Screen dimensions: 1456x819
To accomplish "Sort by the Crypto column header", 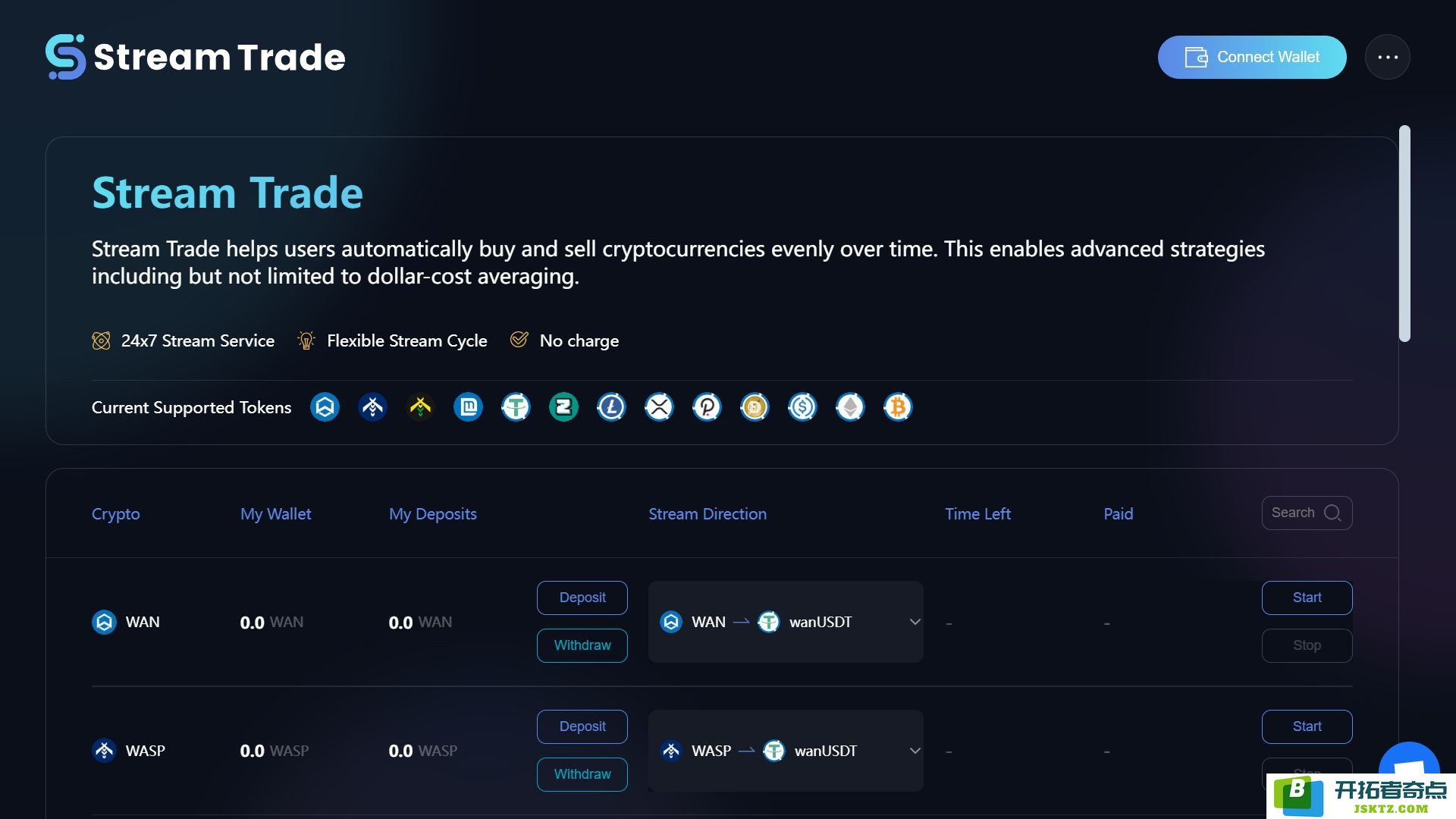I will click(115, 513).
